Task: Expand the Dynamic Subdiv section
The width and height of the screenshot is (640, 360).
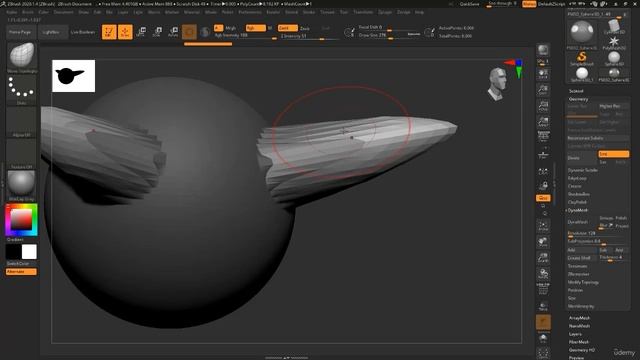Action: tap(582, 170)
